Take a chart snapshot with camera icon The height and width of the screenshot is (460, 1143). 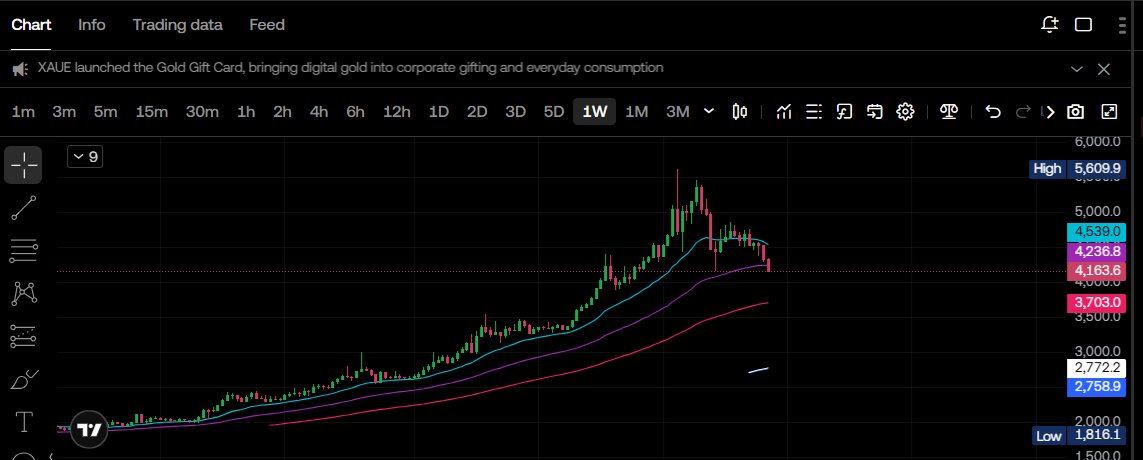pyautogui.click(x=1074, y=112)
